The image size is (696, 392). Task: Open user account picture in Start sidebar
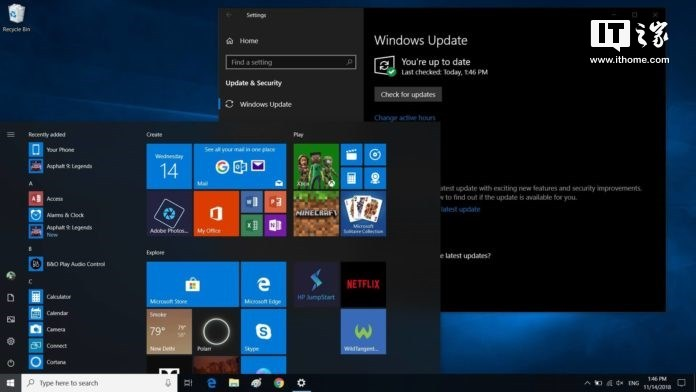11,276
